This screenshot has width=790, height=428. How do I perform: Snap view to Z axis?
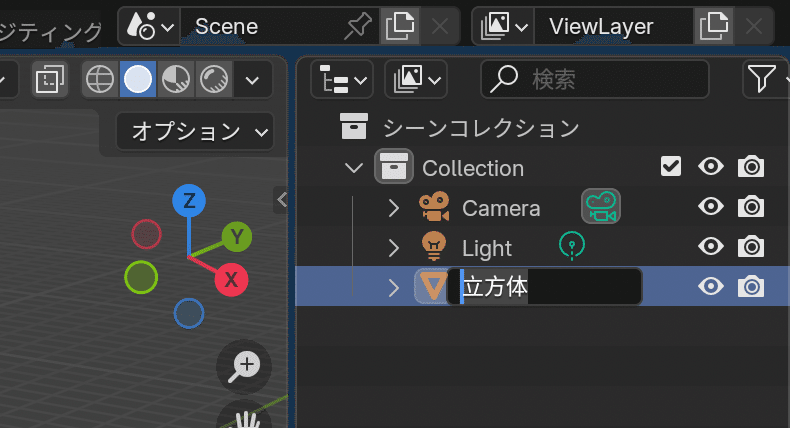(189, 201)
